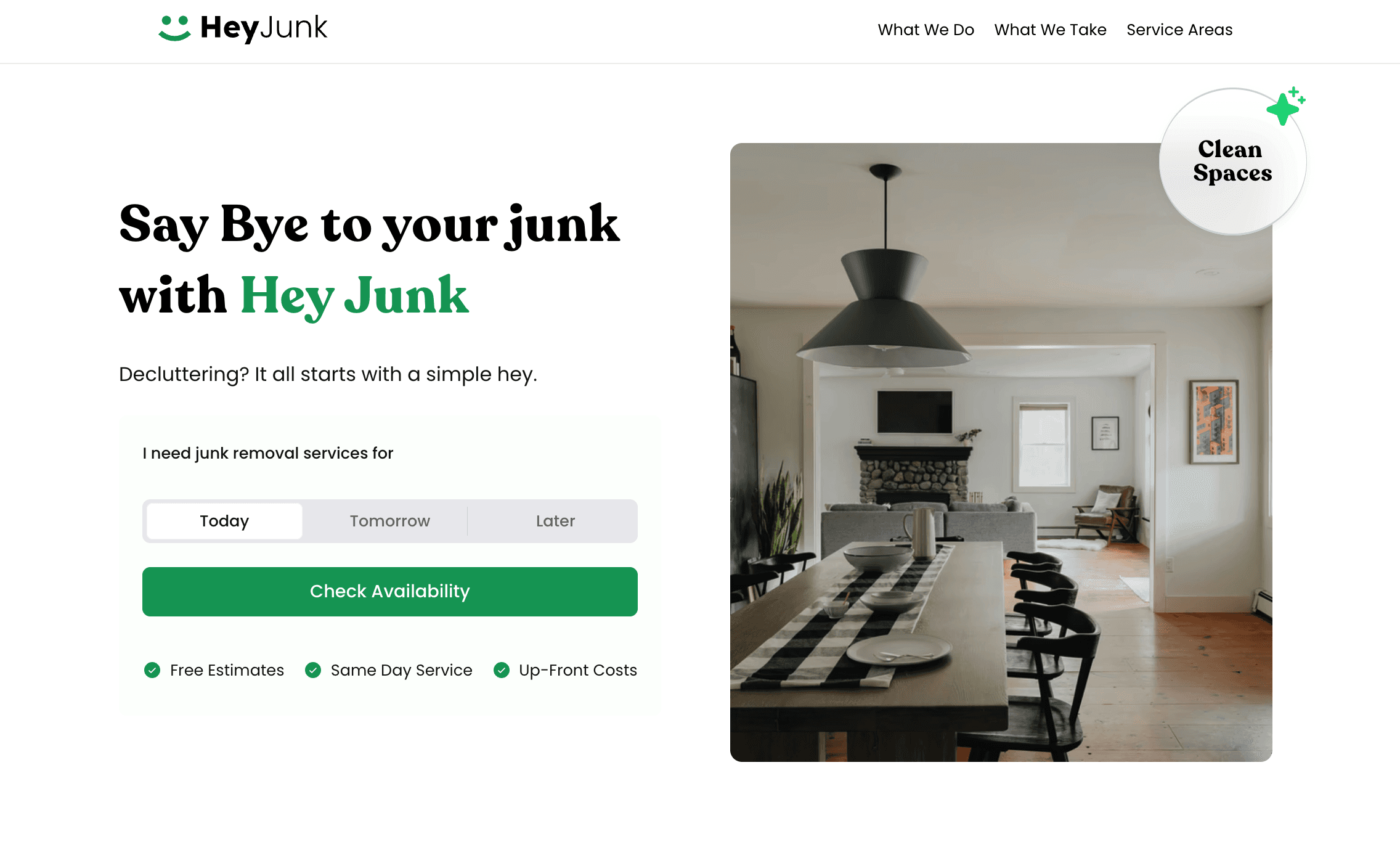1400x863 pixels.
Task: Click the Same Day Service label
Action: tap(402, 670)
